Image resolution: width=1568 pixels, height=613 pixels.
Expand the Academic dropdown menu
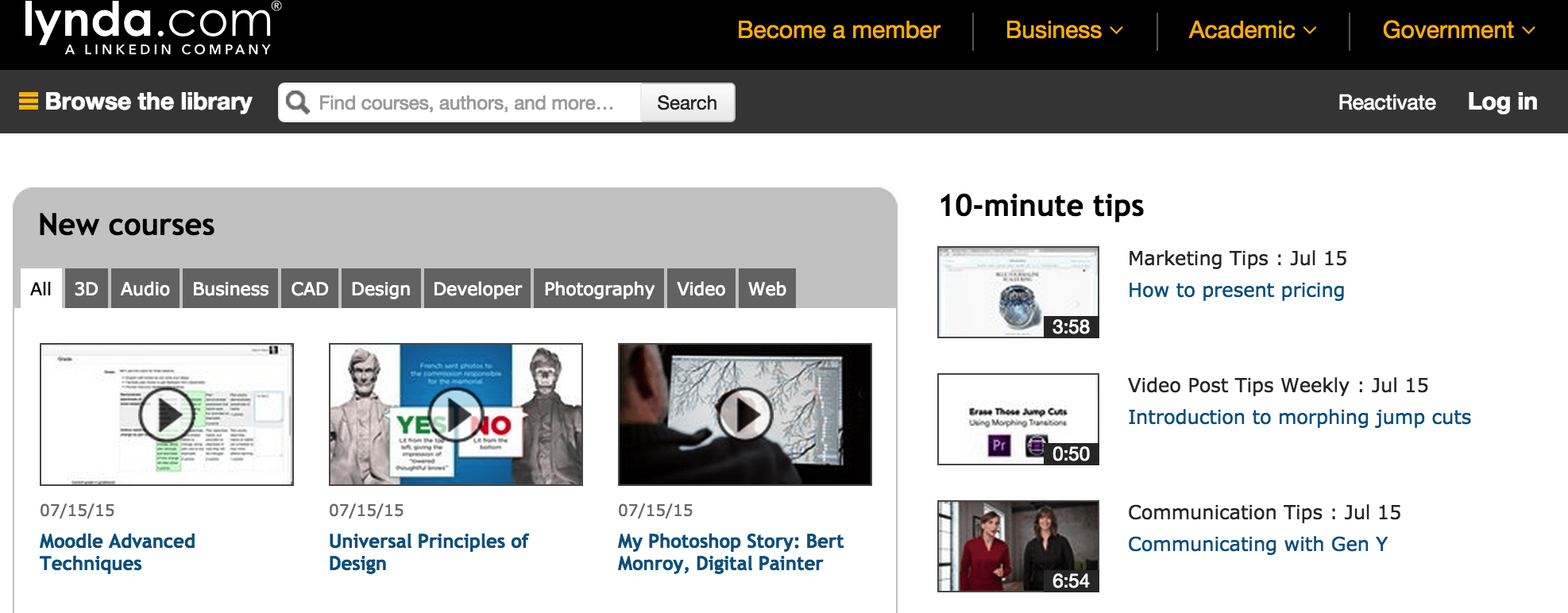pyautogui.click(x=1253, y=30)
